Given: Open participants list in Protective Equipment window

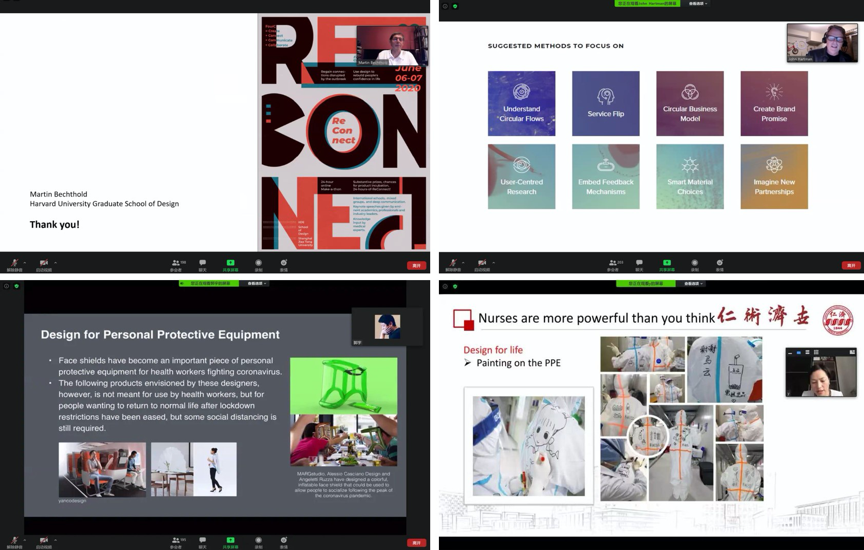Looking at the screenshot, I should click(177, 542).
